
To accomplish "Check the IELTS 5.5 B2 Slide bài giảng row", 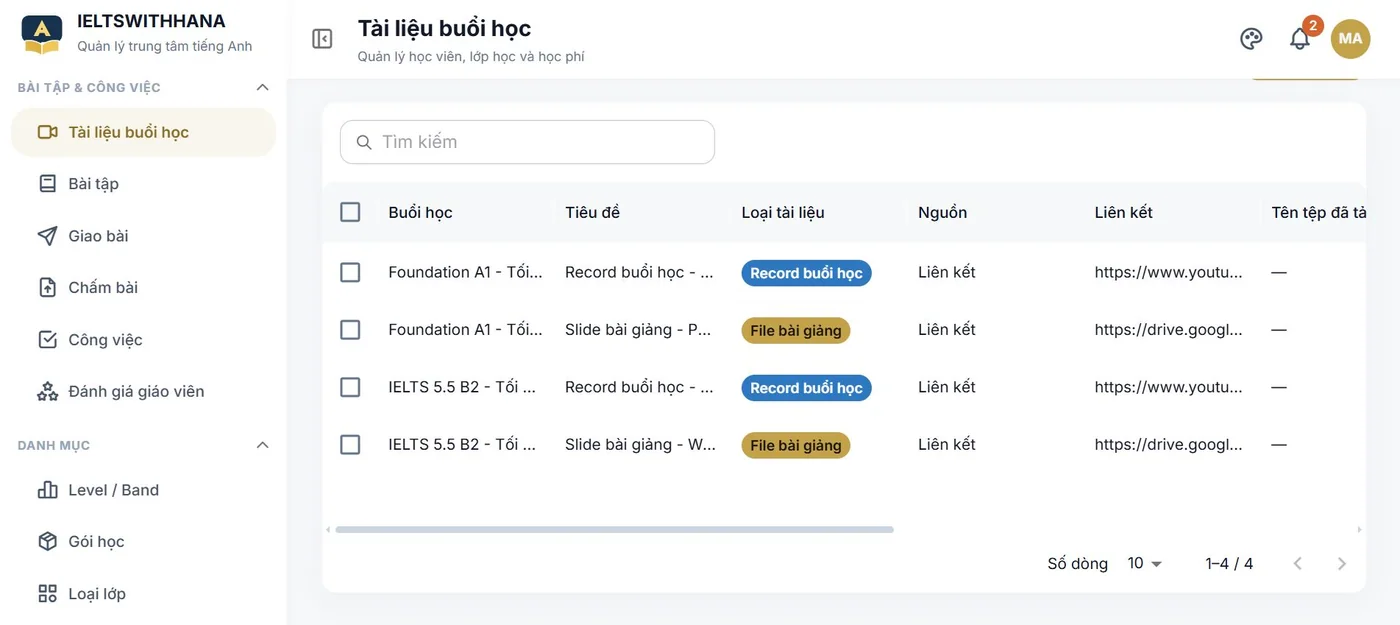I will [350, 445].
